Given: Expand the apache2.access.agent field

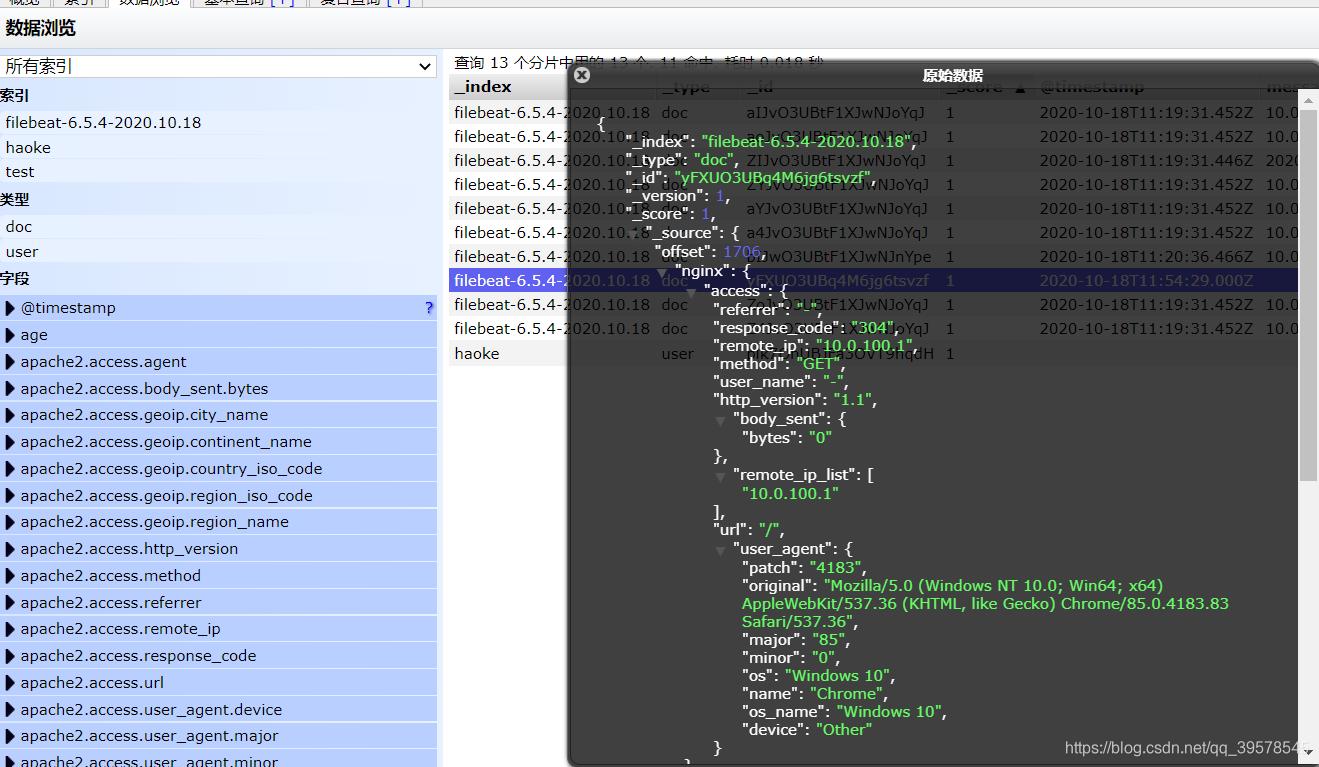Looking at the screenshot, I should (11, 362).
